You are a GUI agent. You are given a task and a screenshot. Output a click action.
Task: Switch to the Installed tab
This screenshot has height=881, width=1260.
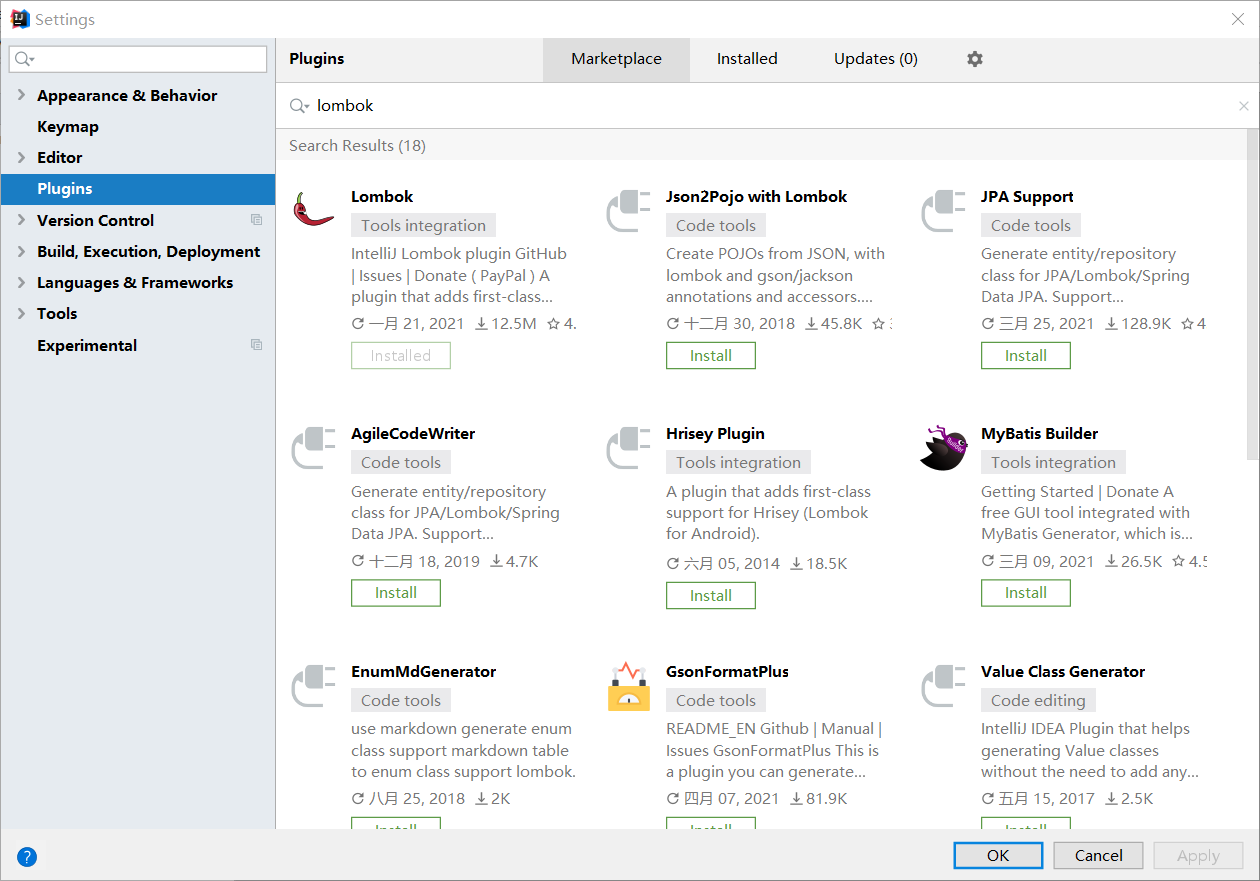click(x=747, y=58)
